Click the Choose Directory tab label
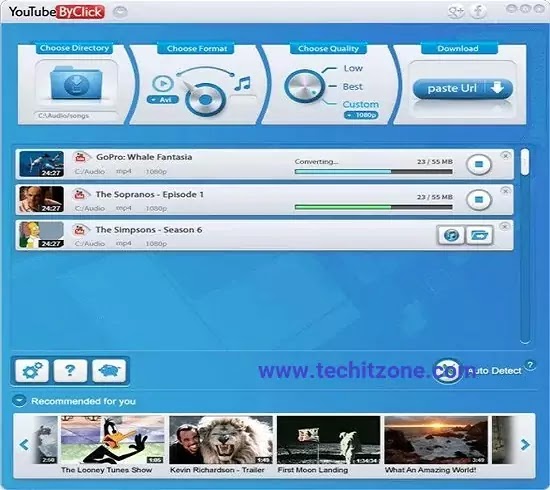 coord(74,48)
